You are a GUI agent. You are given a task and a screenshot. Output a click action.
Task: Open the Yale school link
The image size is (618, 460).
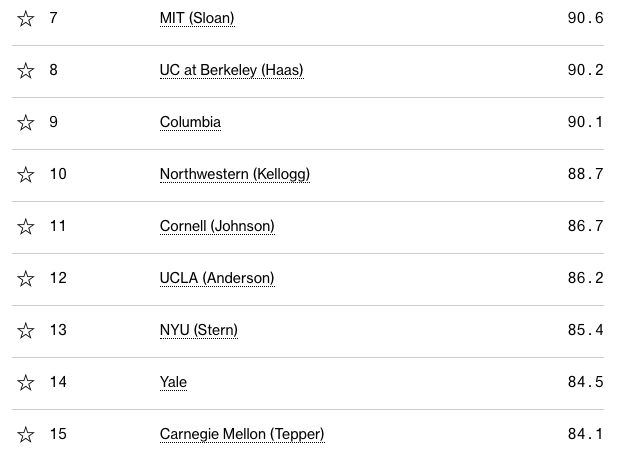coord(173,382)
